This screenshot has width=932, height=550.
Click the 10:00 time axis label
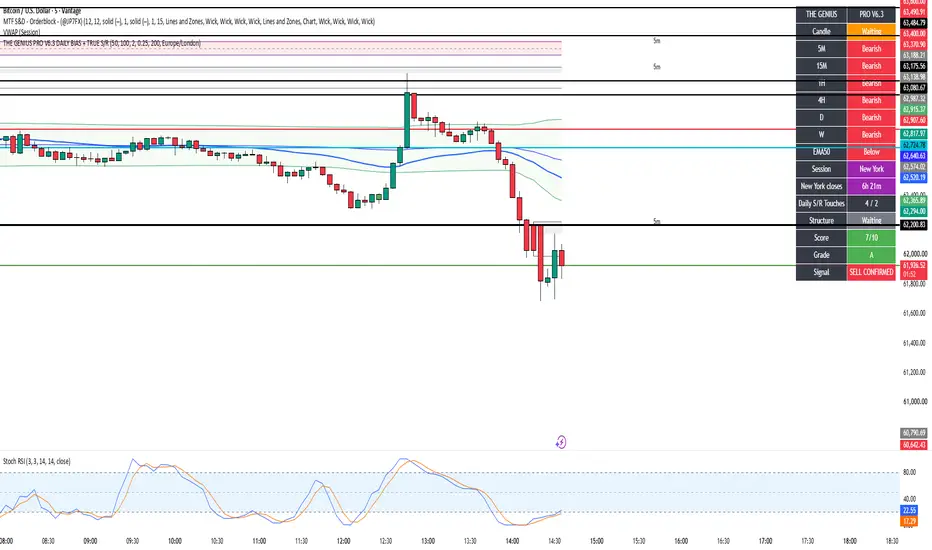pyautogui.click(x=175, y=541)
